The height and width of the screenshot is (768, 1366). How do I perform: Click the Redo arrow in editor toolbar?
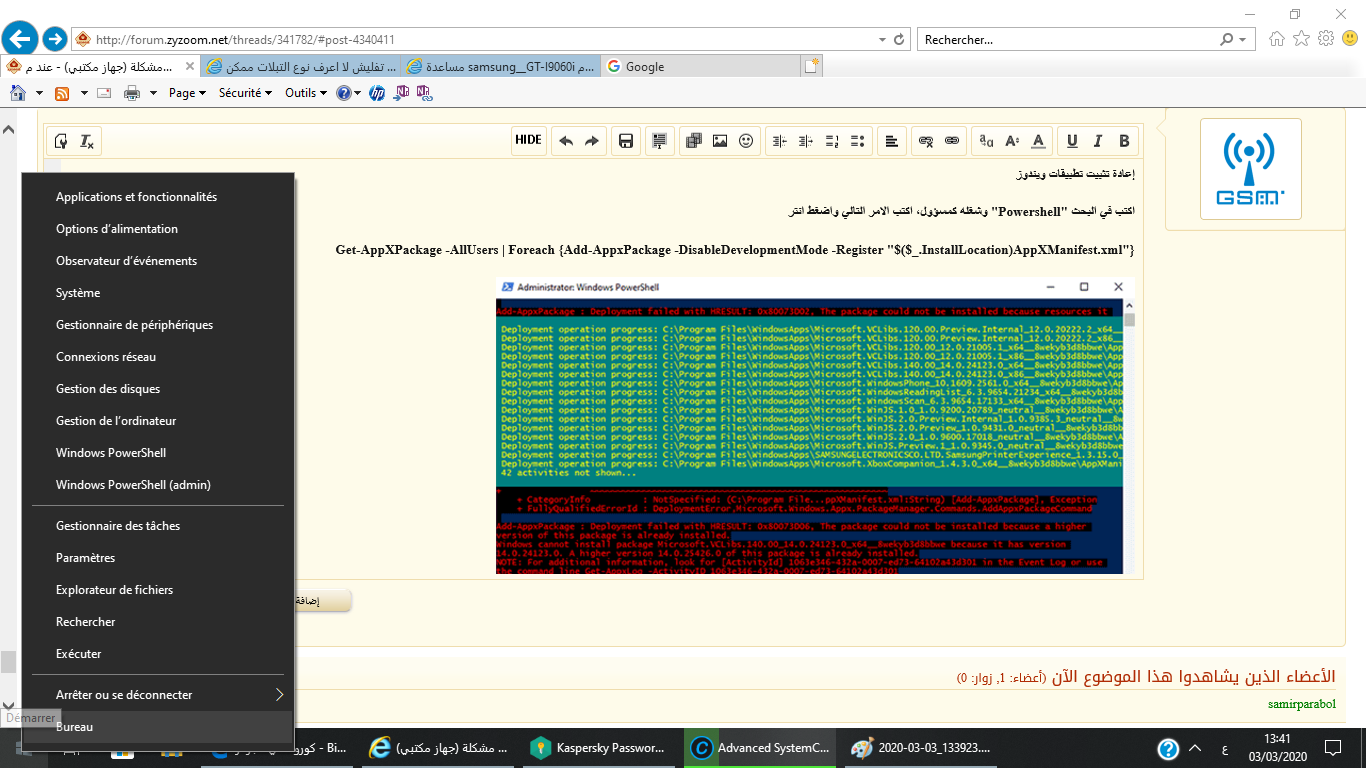tap(592, 141)
